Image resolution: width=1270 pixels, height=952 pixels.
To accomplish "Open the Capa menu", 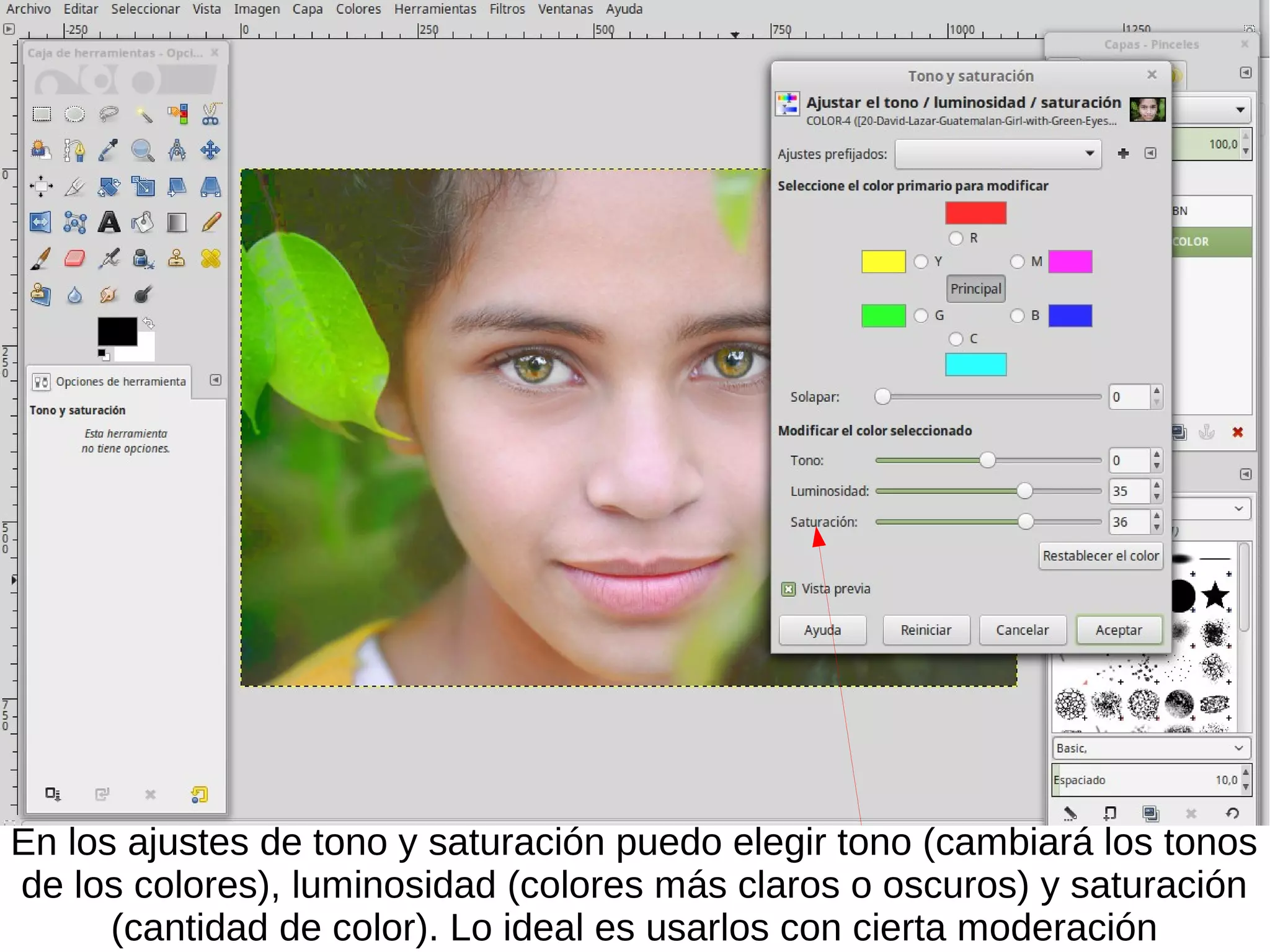I will 308,9.
